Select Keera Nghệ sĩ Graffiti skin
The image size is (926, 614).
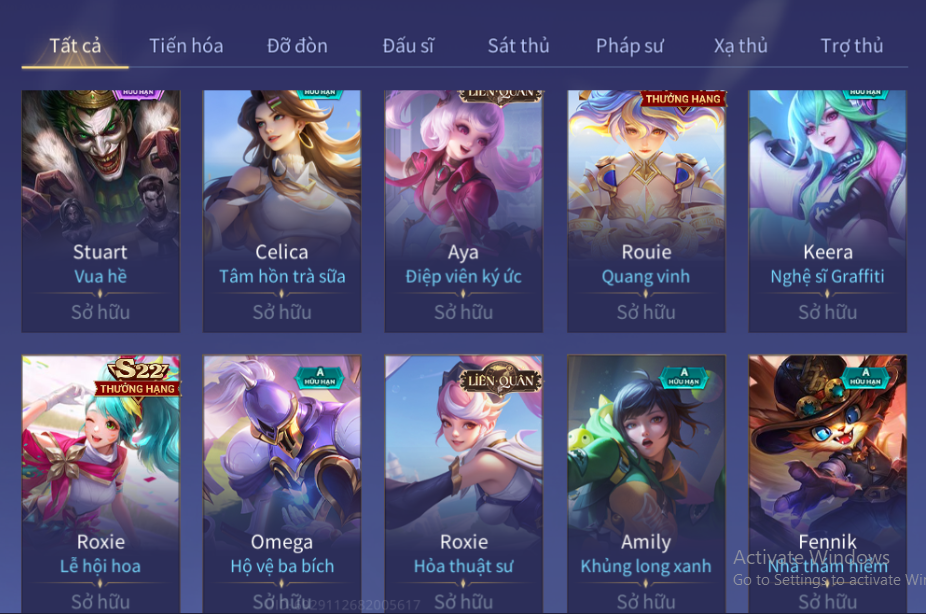coord(827,211)
